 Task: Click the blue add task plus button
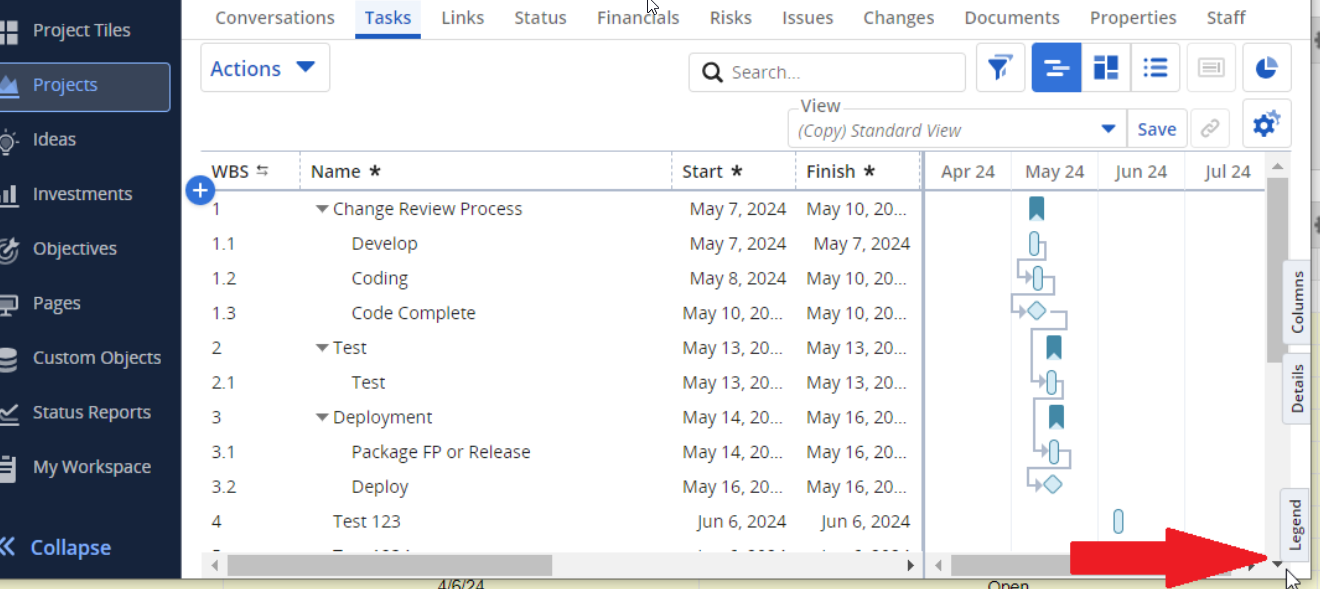[200, 190]
